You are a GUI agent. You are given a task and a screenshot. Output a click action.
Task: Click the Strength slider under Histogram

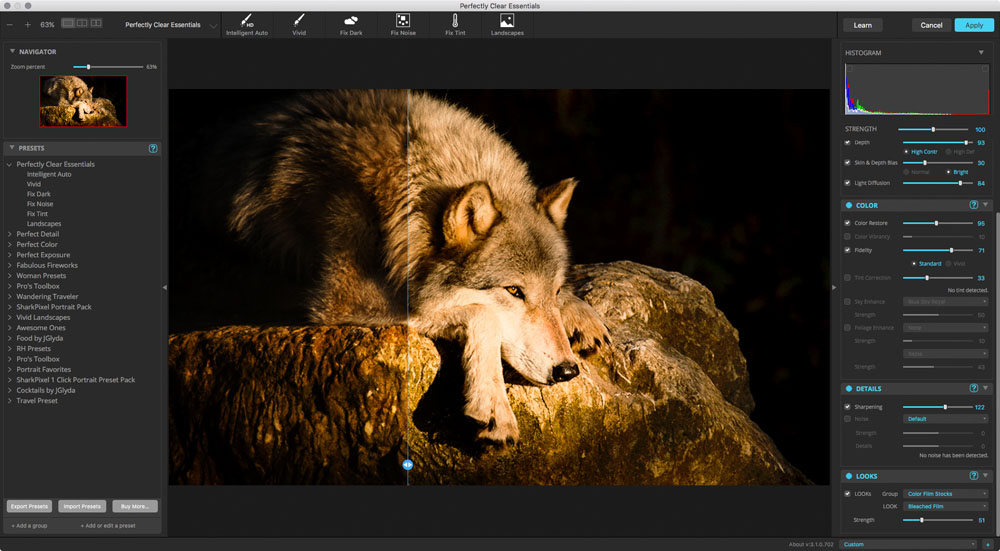(x=933, y=129)
